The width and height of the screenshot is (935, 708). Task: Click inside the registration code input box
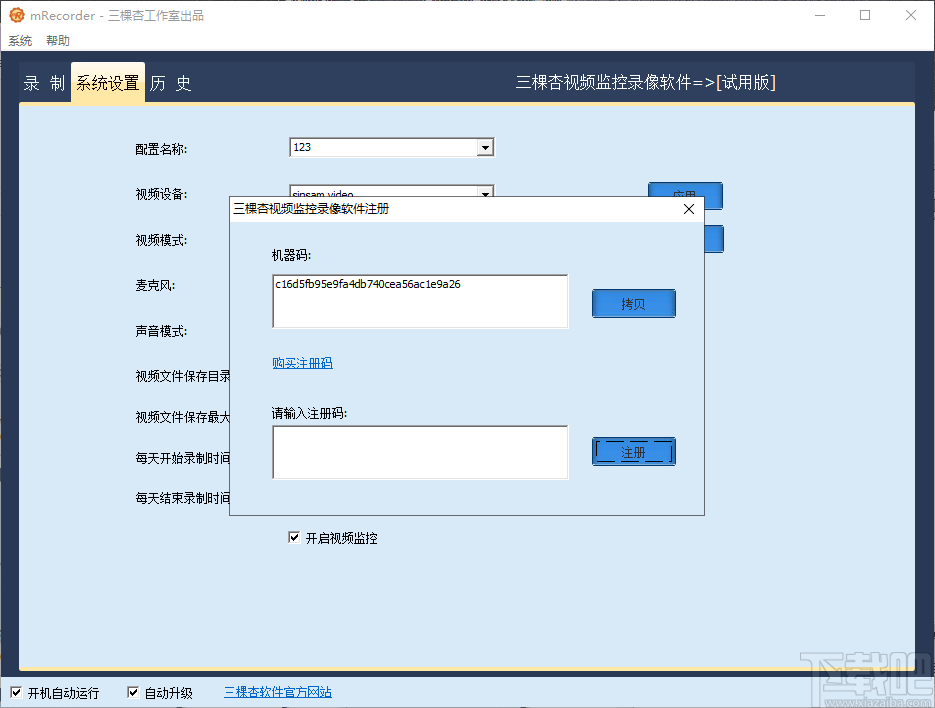pyautogui.click(x=419, y=452)
